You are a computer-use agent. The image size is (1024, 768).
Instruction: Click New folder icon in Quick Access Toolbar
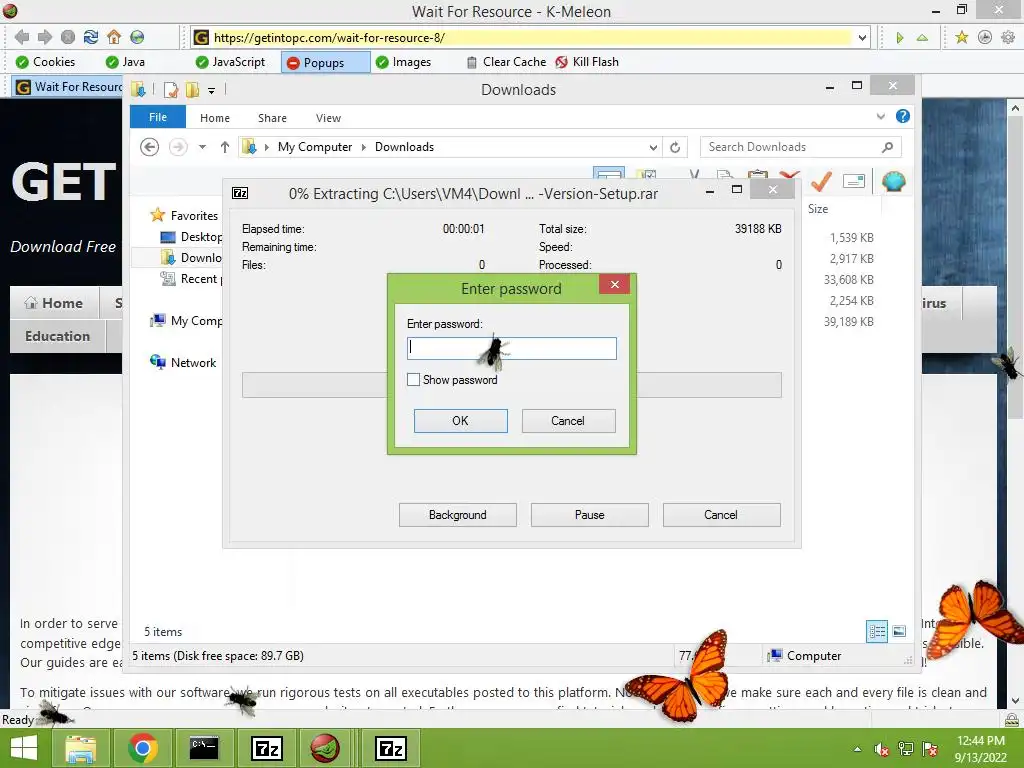pos(192,90)
